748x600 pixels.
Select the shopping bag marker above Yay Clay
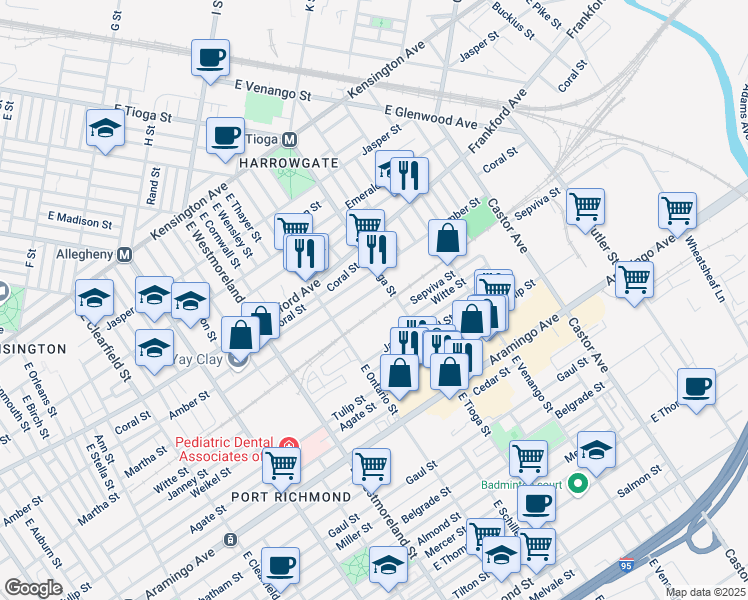pyautogui.click(x=240, y=337)
